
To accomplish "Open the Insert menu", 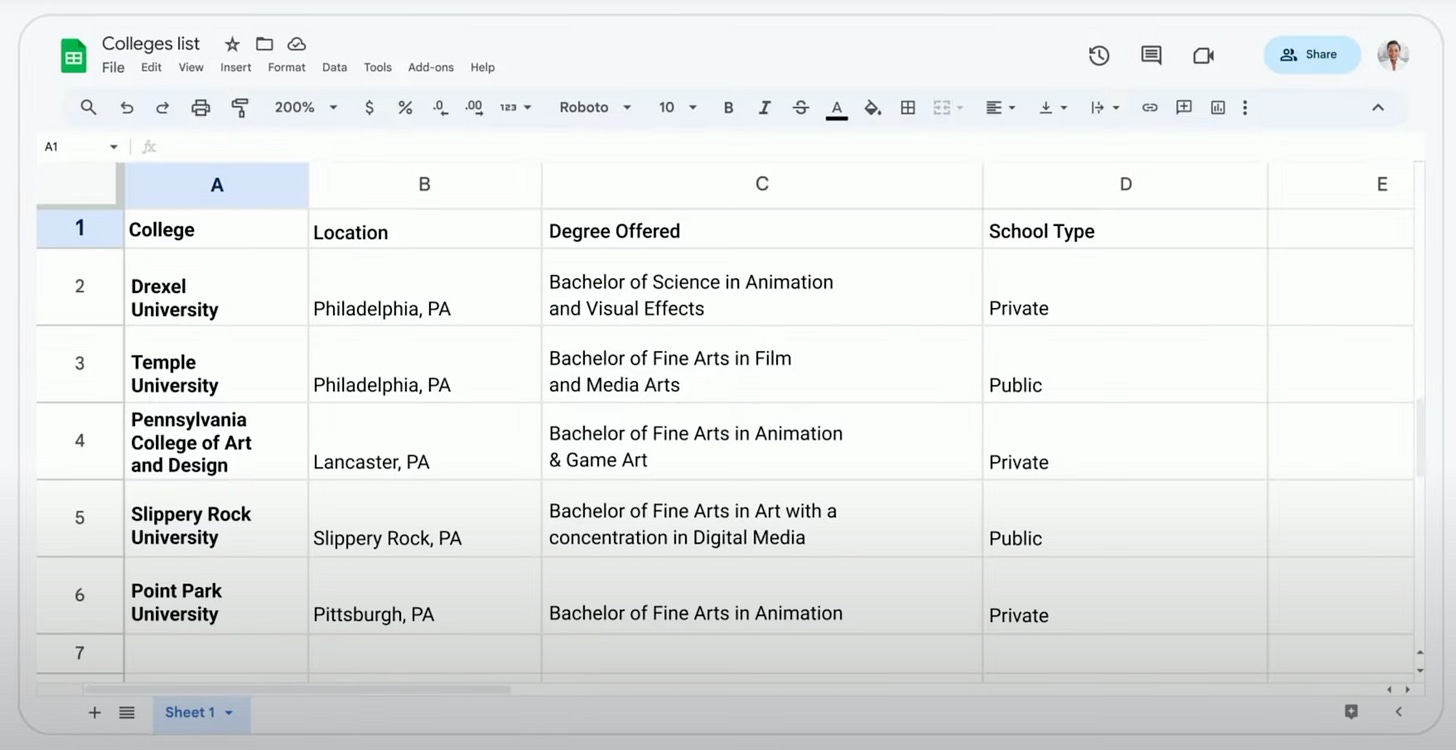I will tap(236, 67).
